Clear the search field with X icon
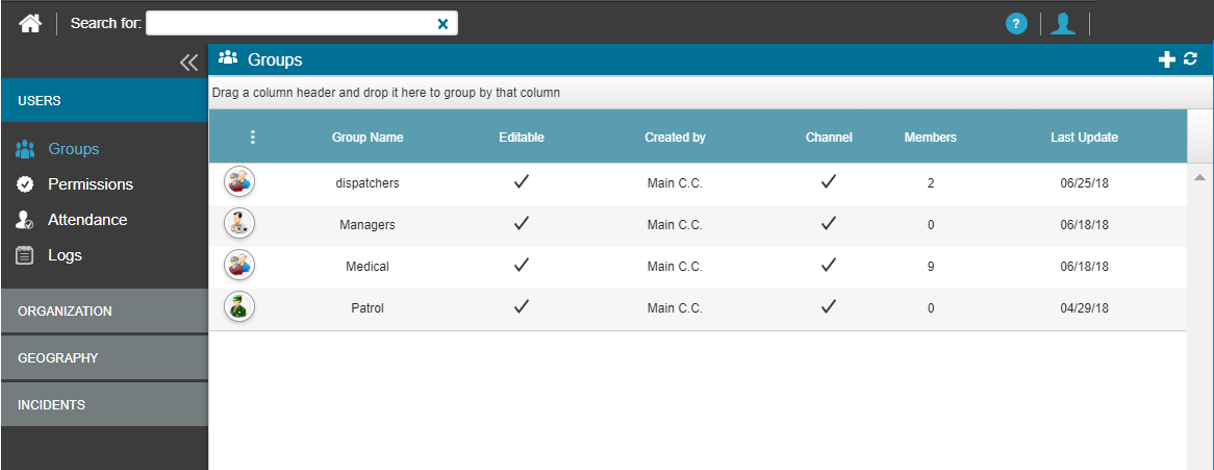The width and height of the screenshot is (1214, 470). (x=443, y=24)
